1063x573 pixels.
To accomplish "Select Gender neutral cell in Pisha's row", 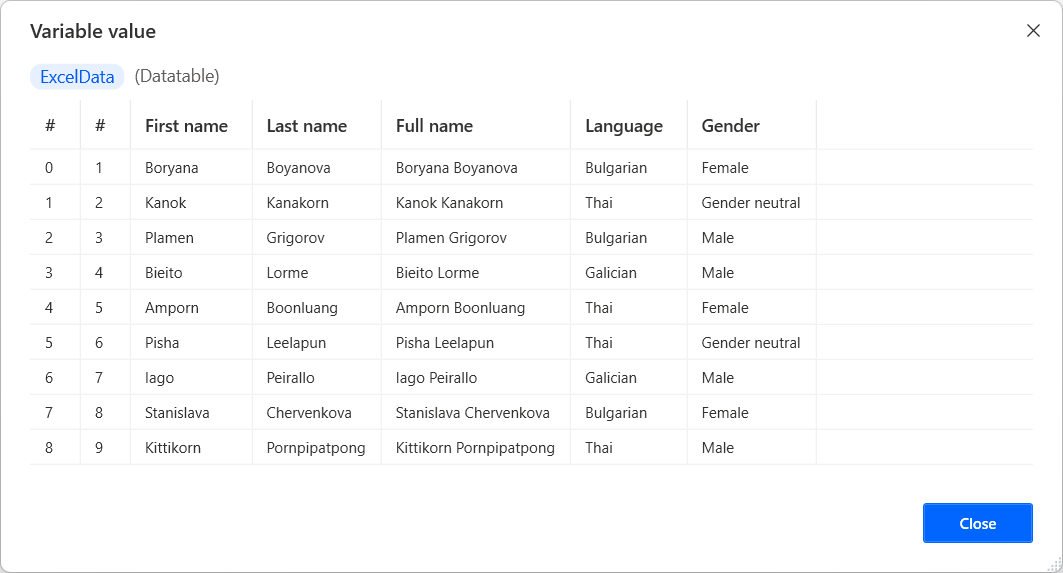I will pos(751,343).
